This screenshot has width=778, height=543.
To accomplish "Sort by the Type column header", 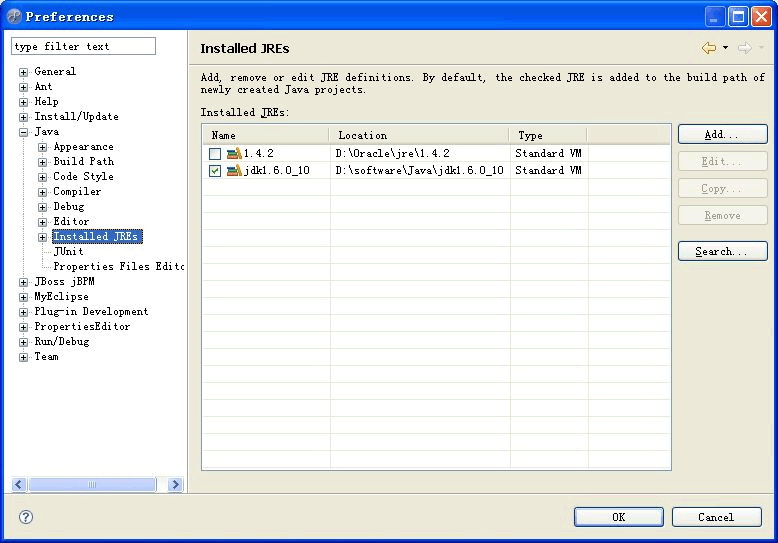I will point(548,135).
